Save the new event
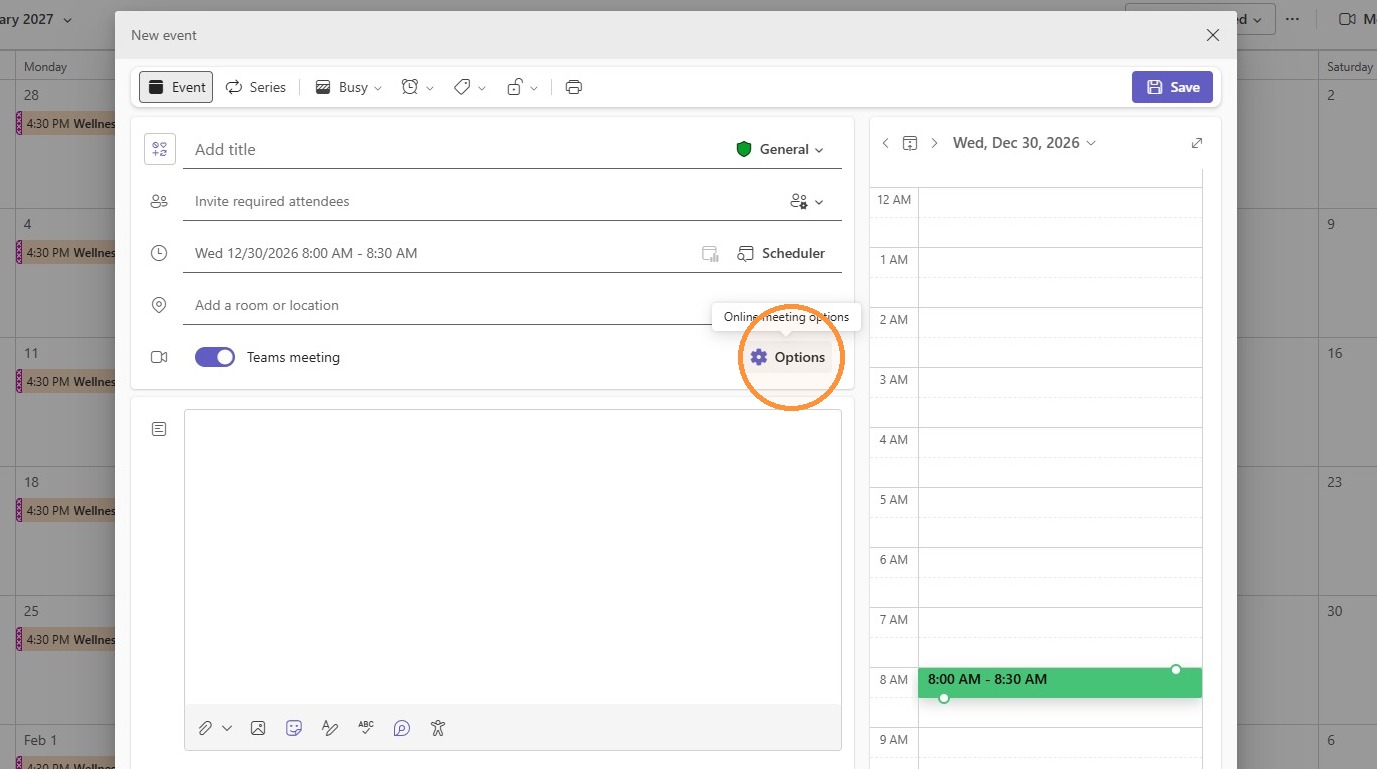The image size is (1377, 769). tap(1172, 87)
